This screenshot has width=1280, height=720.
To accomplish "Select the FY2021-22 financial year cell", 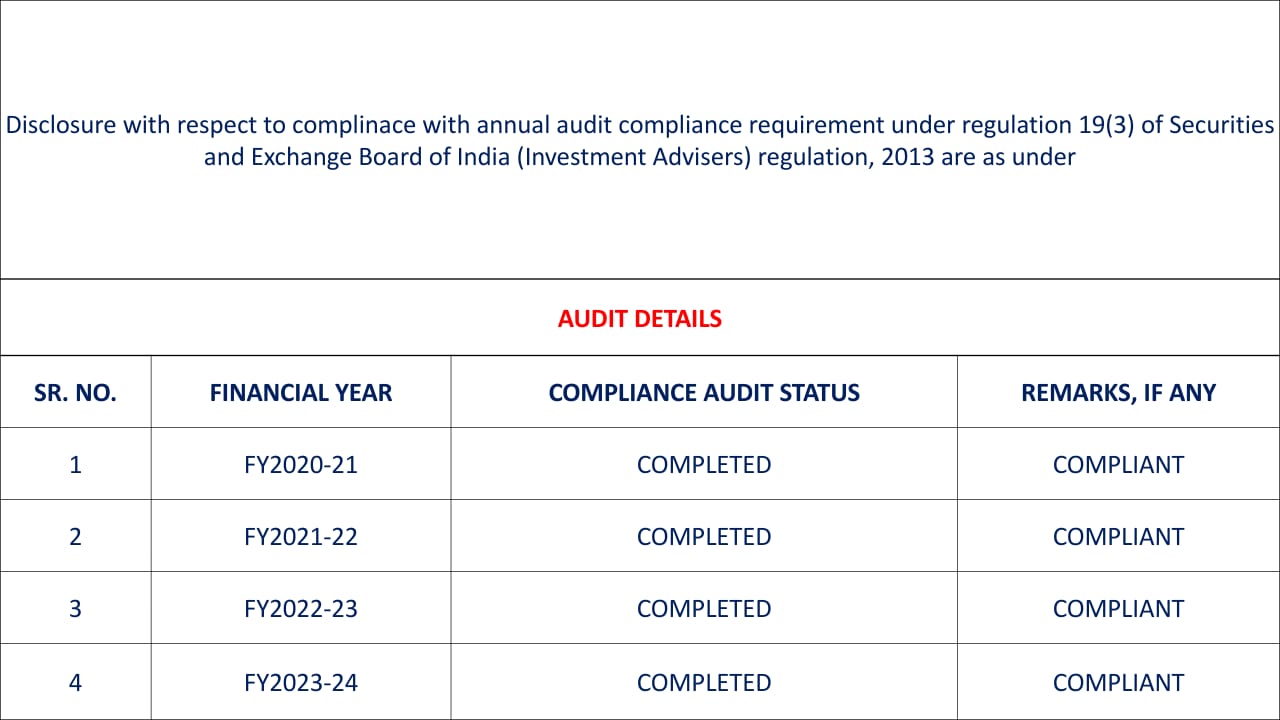I will pos(301,537).
